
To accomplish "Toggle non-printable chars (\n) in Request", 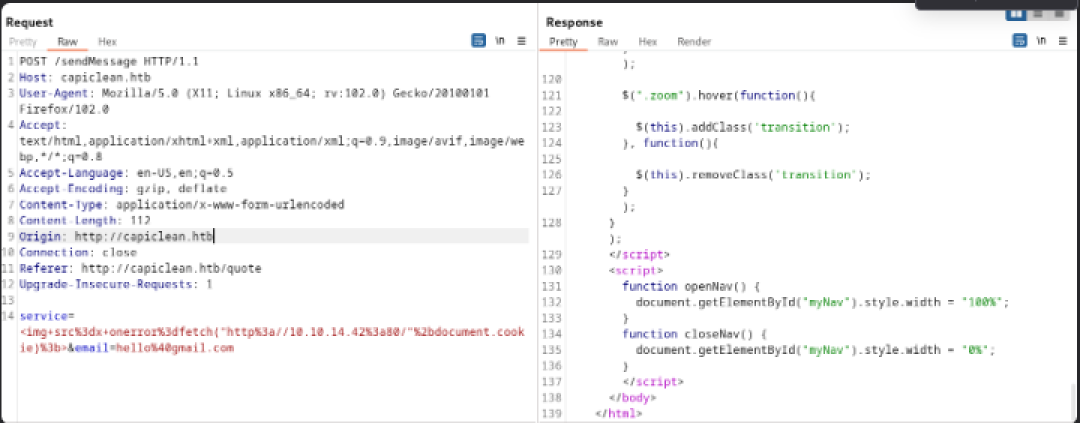I will coord(500,42).
